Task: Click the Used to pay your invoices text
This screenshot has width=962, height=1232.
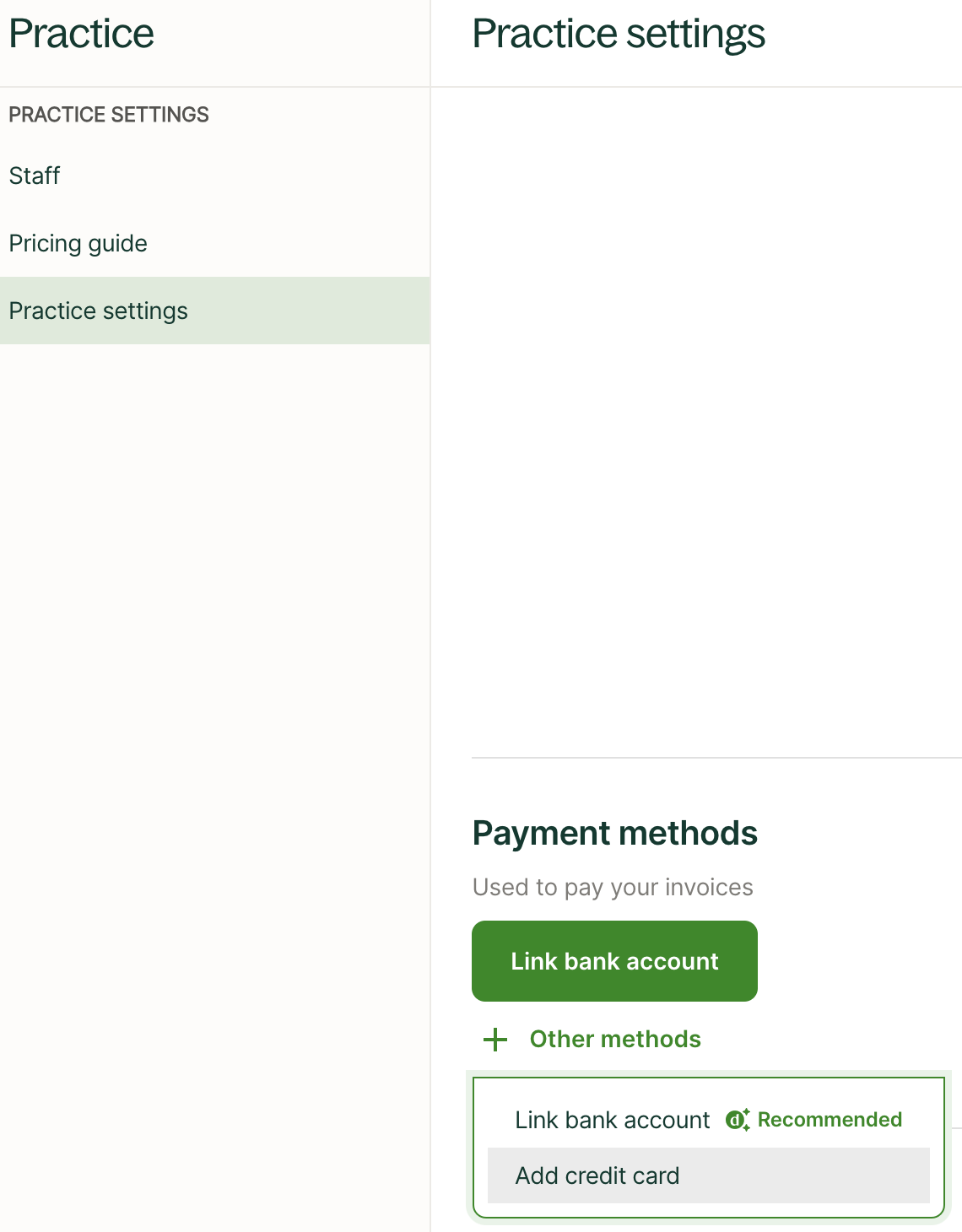Action: click(x=613, y=887)
